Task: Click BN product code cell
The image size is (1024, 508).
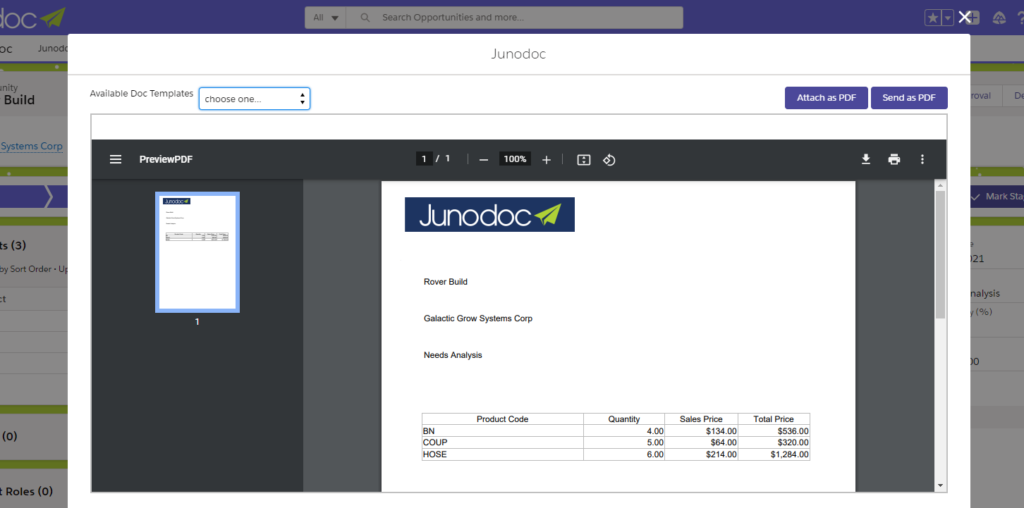Action: coord(502,431)
